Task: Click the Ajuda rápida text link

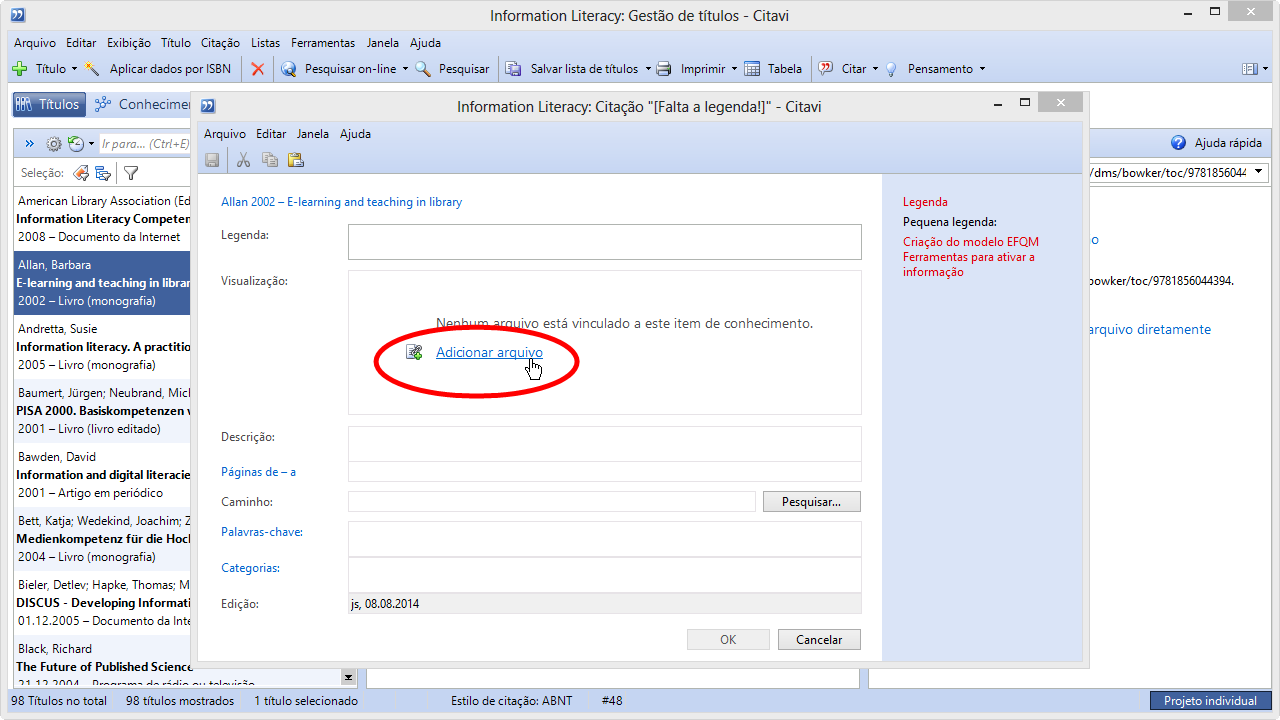Action: point(1228,143)
